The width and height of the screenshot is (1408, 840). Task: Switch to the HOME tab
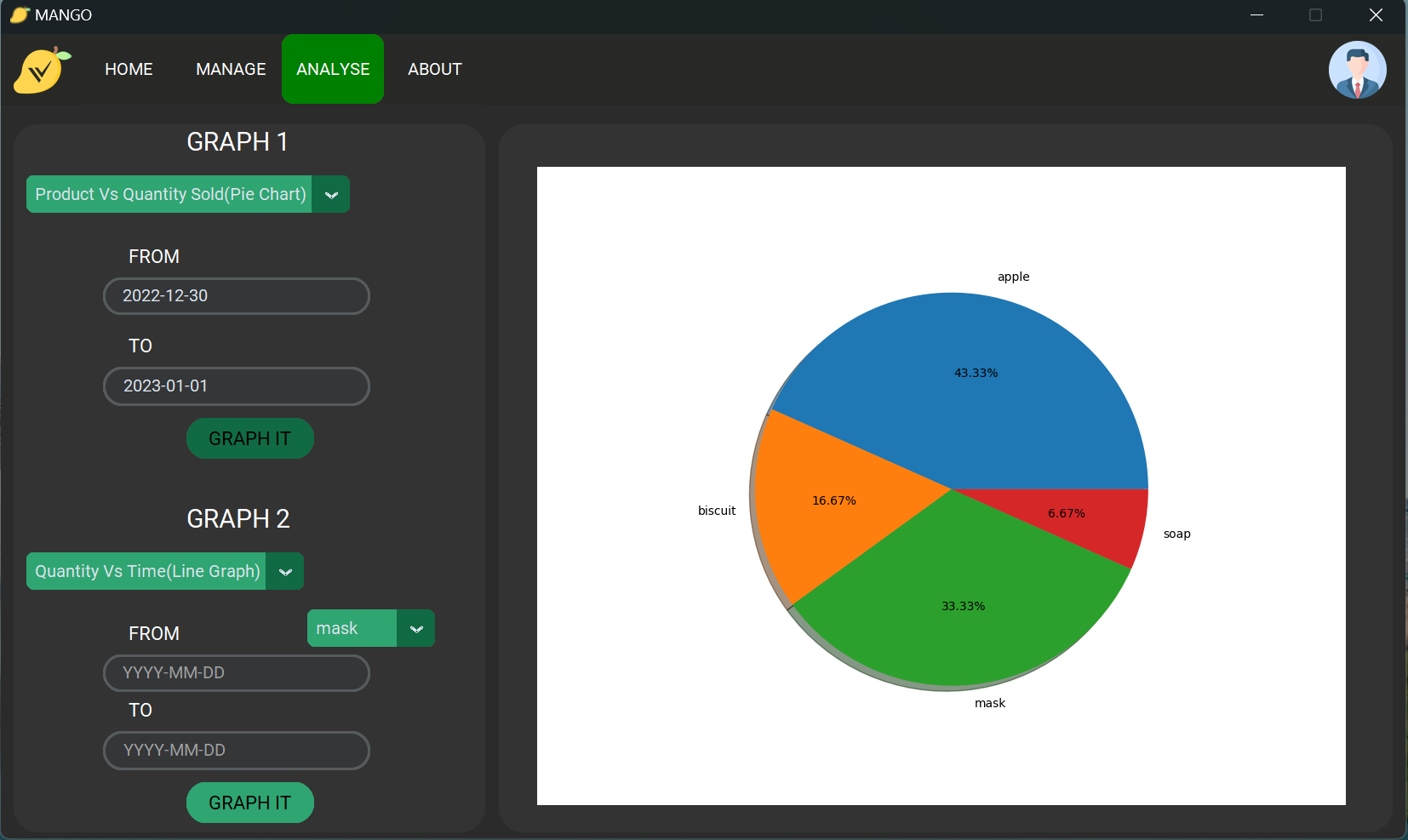[x=129, y=69]
